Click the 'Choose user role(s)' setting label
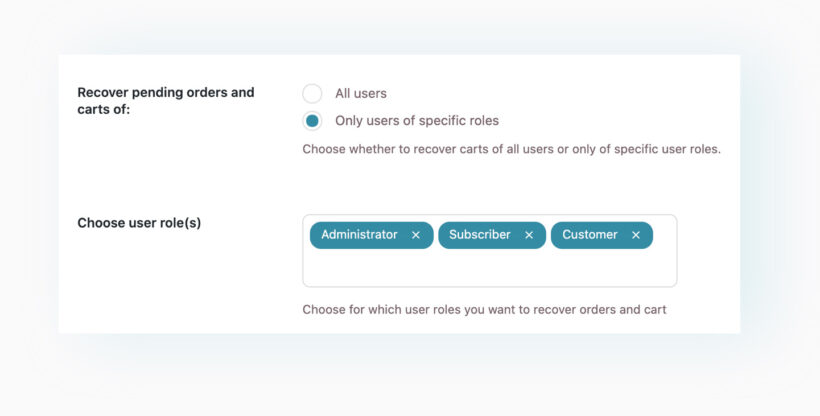The image size is (820, 416). [x=139, y=223]
